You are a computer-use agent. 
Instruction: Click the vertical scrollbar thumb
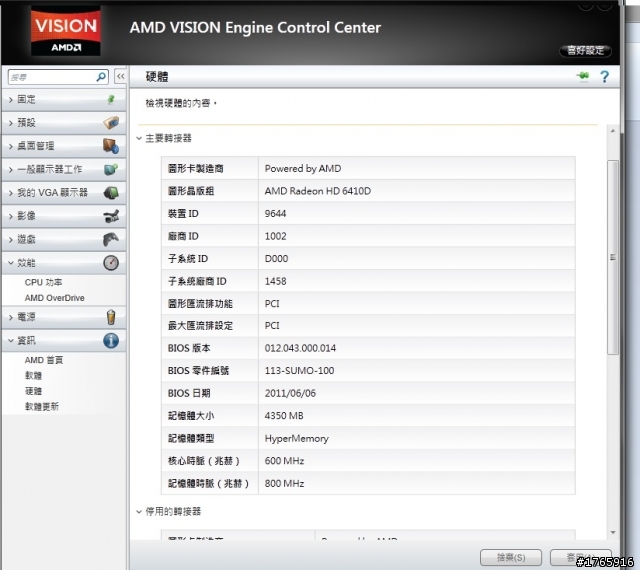pyautogui.click(x=612, y=257)
